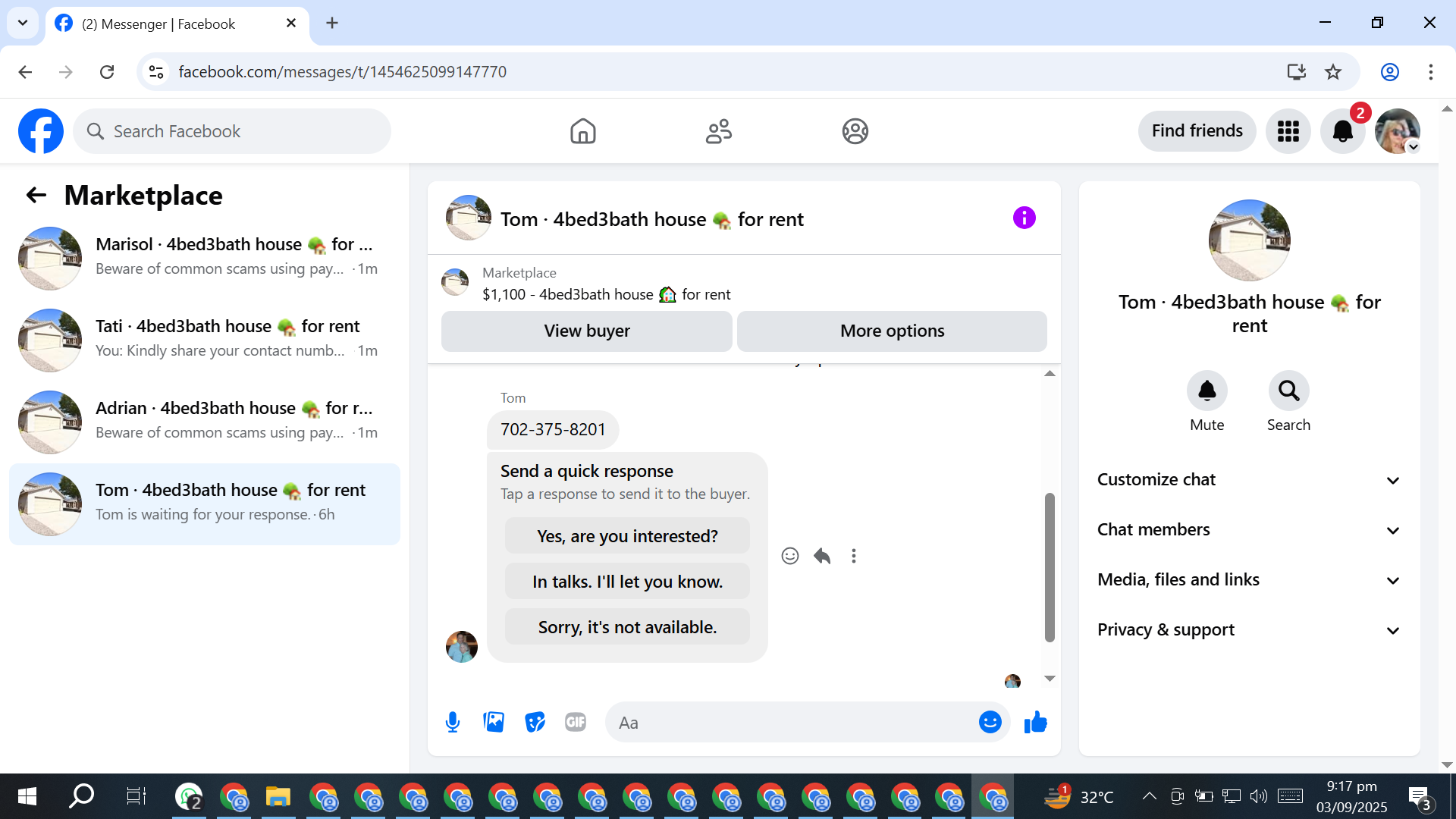React to the quick response message
Image resolution: width=1456 pixels, height=819 pixels.
pos(789,556)
